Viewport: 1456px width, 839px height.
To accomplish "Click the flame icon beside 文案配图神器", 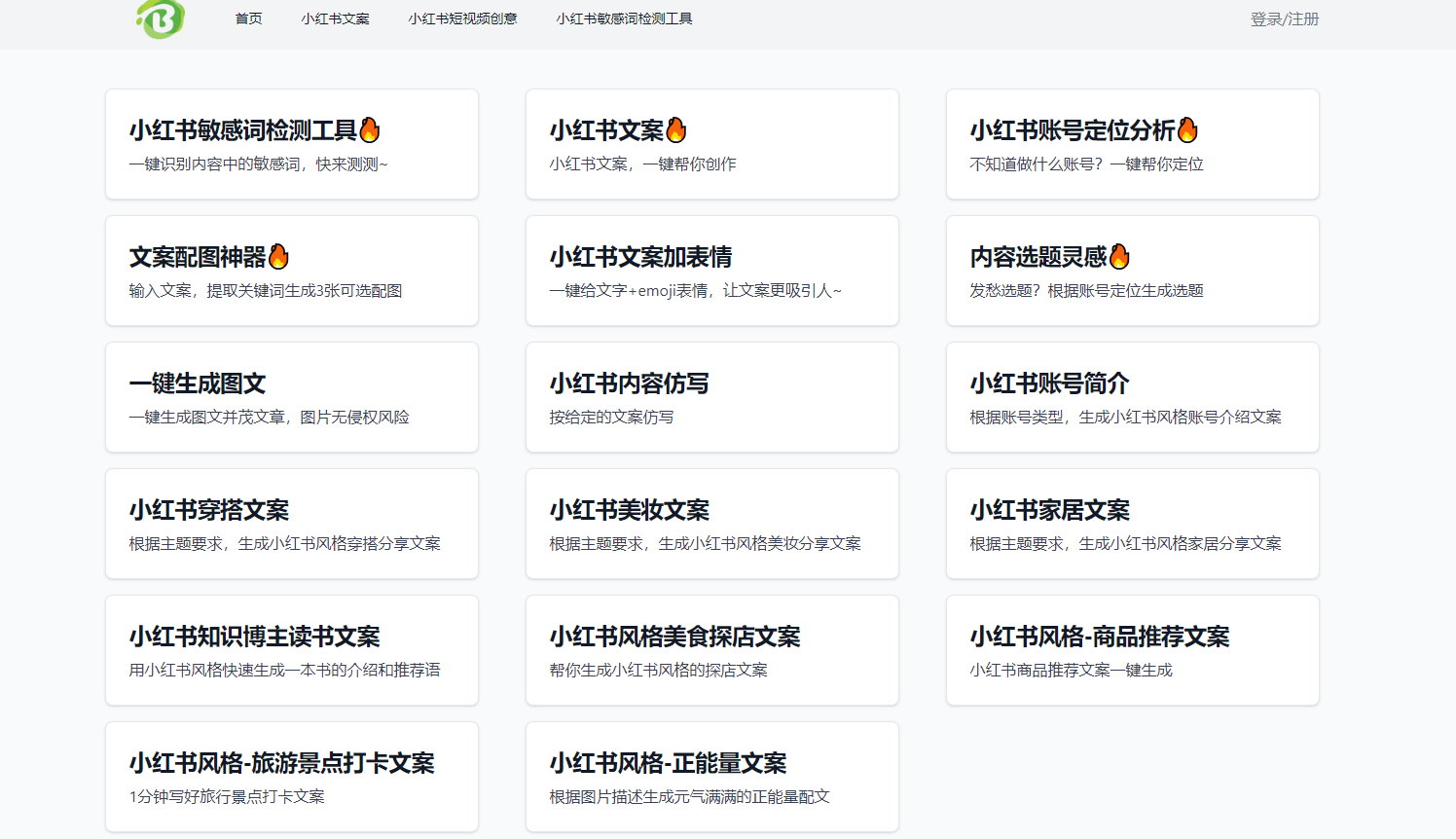I will [x=278, y=256].
